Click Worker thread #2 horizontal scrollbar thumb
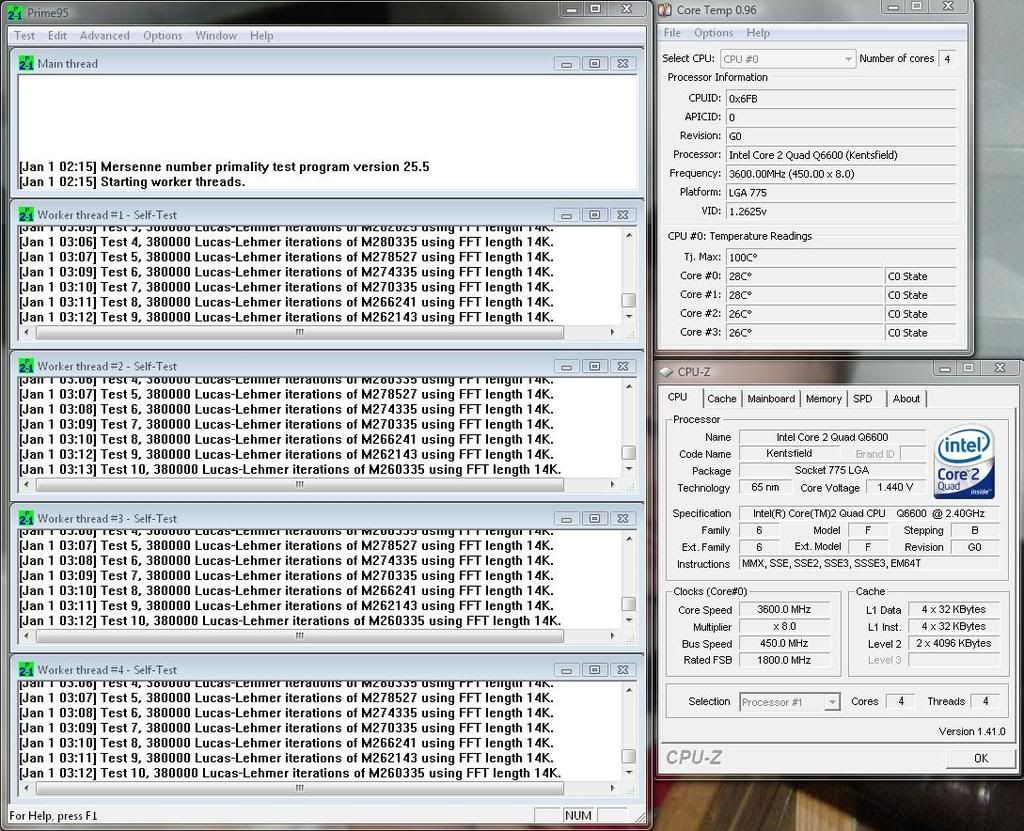 [x=300, y=485]
